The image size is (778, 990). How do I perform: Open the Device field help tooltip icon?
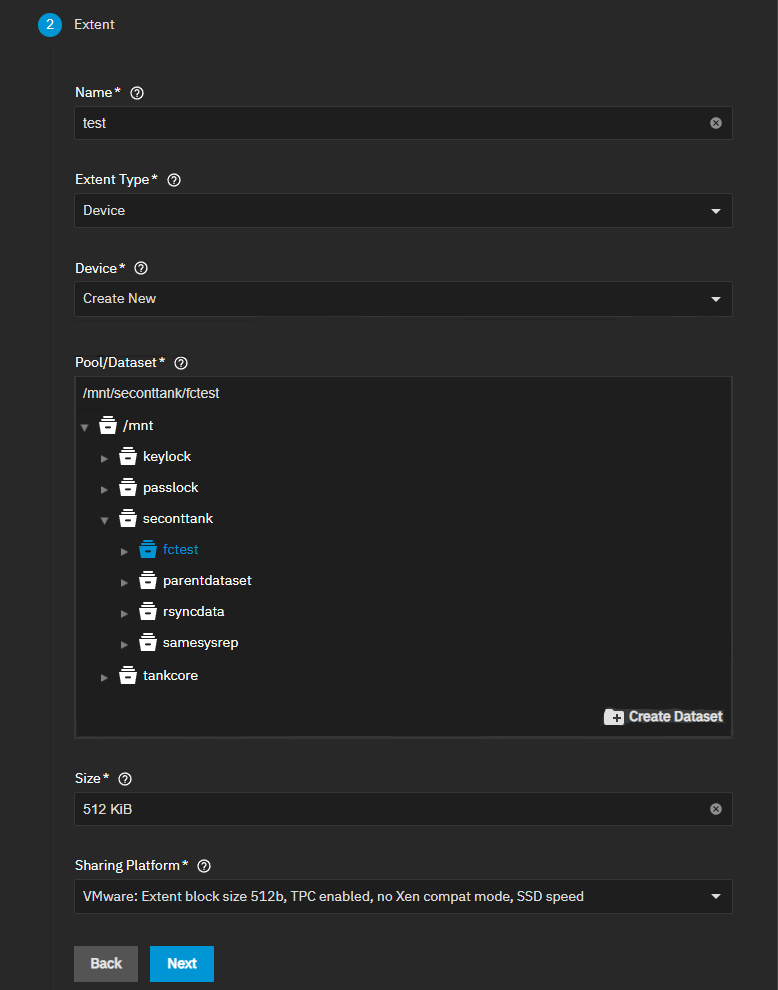(141, 268)
